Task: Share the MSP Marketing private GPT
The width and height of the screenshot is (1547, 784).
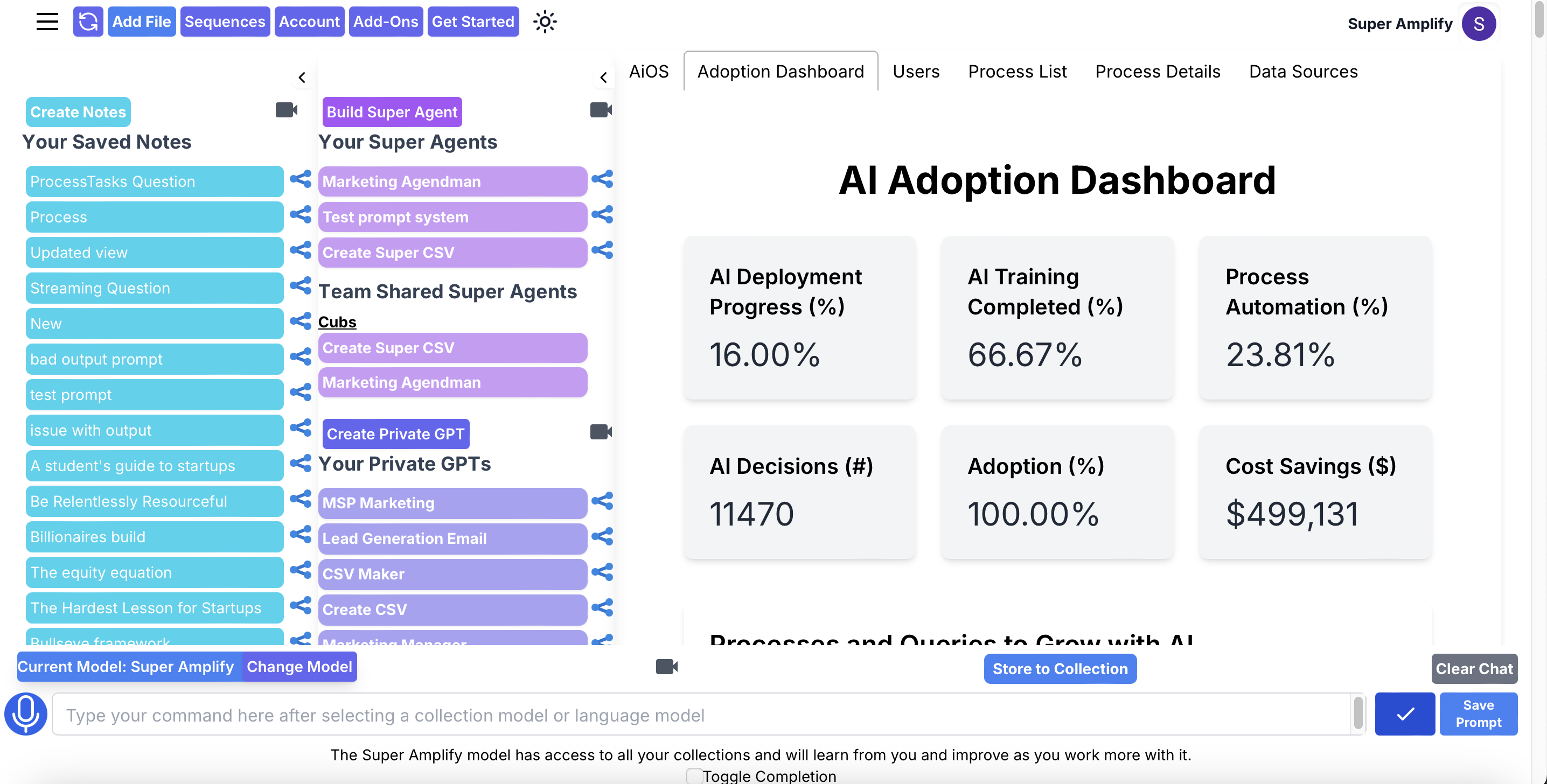Action: point(602,501)
